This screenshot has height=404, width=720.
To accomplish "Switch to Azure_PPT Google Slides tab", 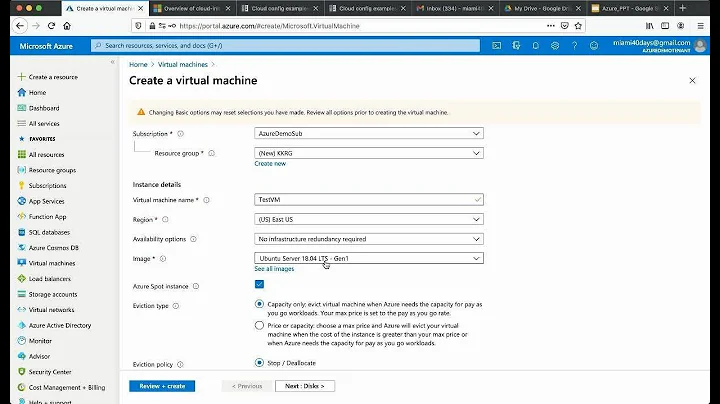I will click(x=629, y=8).
